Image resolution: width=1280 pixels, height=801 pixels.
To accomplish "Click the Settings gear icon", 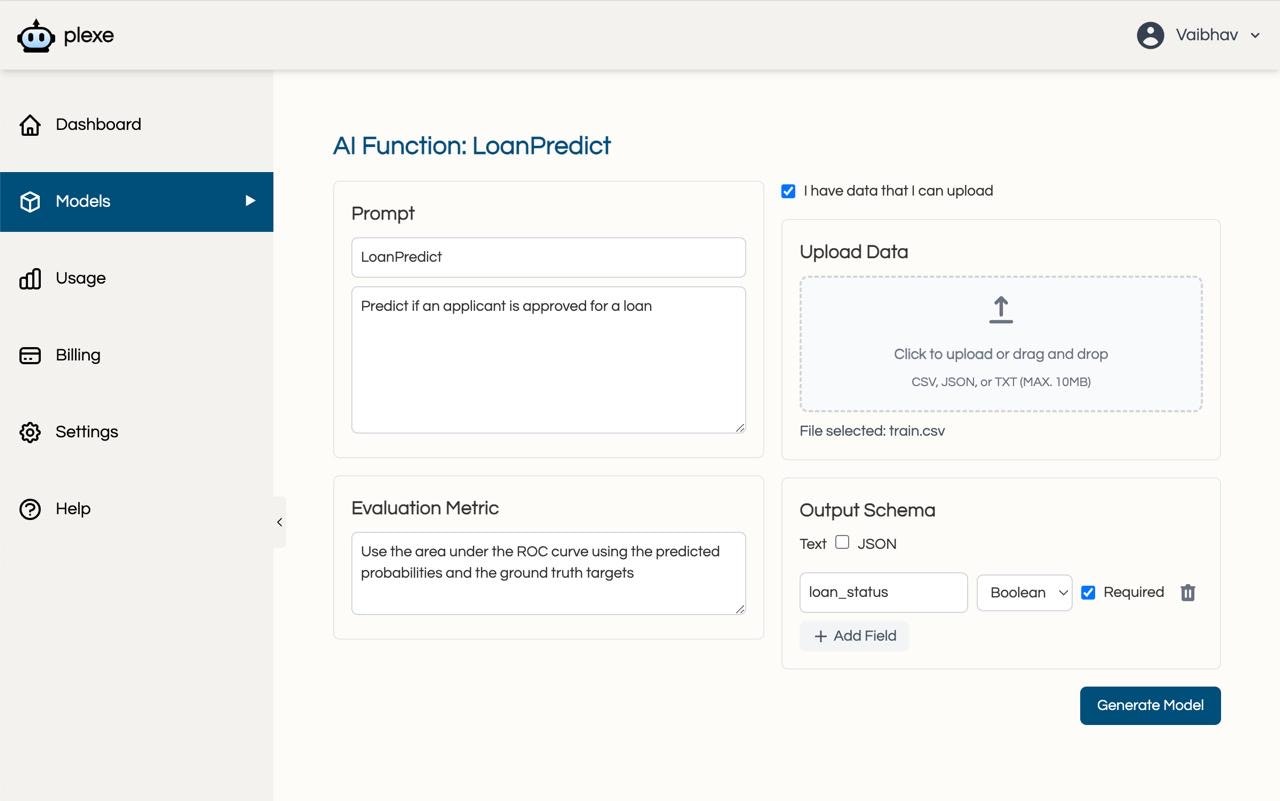I will tap(30, 432).
